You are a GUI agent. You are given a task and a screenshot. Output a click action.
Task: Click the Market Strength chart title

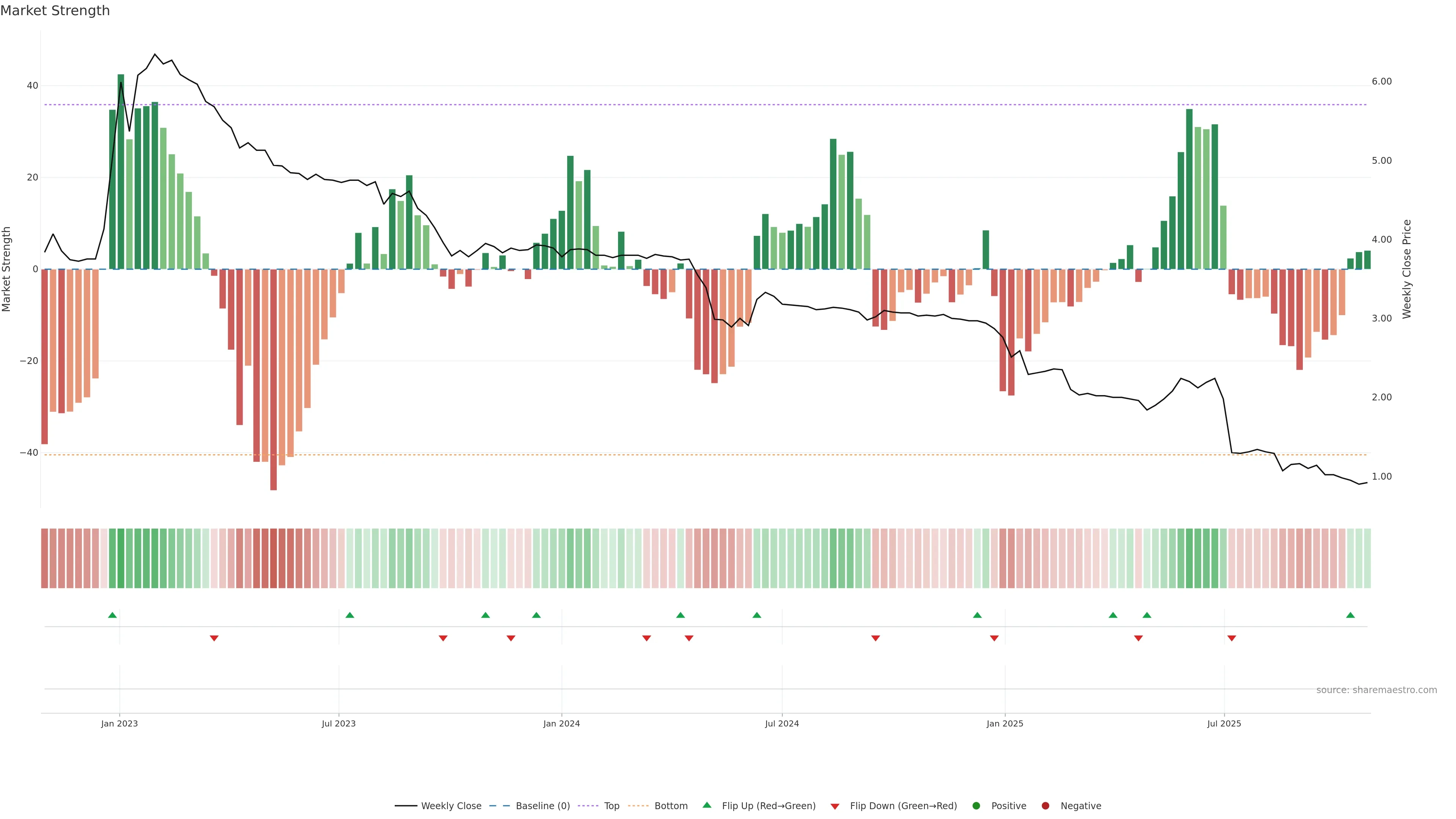click(x=55, y=11)
